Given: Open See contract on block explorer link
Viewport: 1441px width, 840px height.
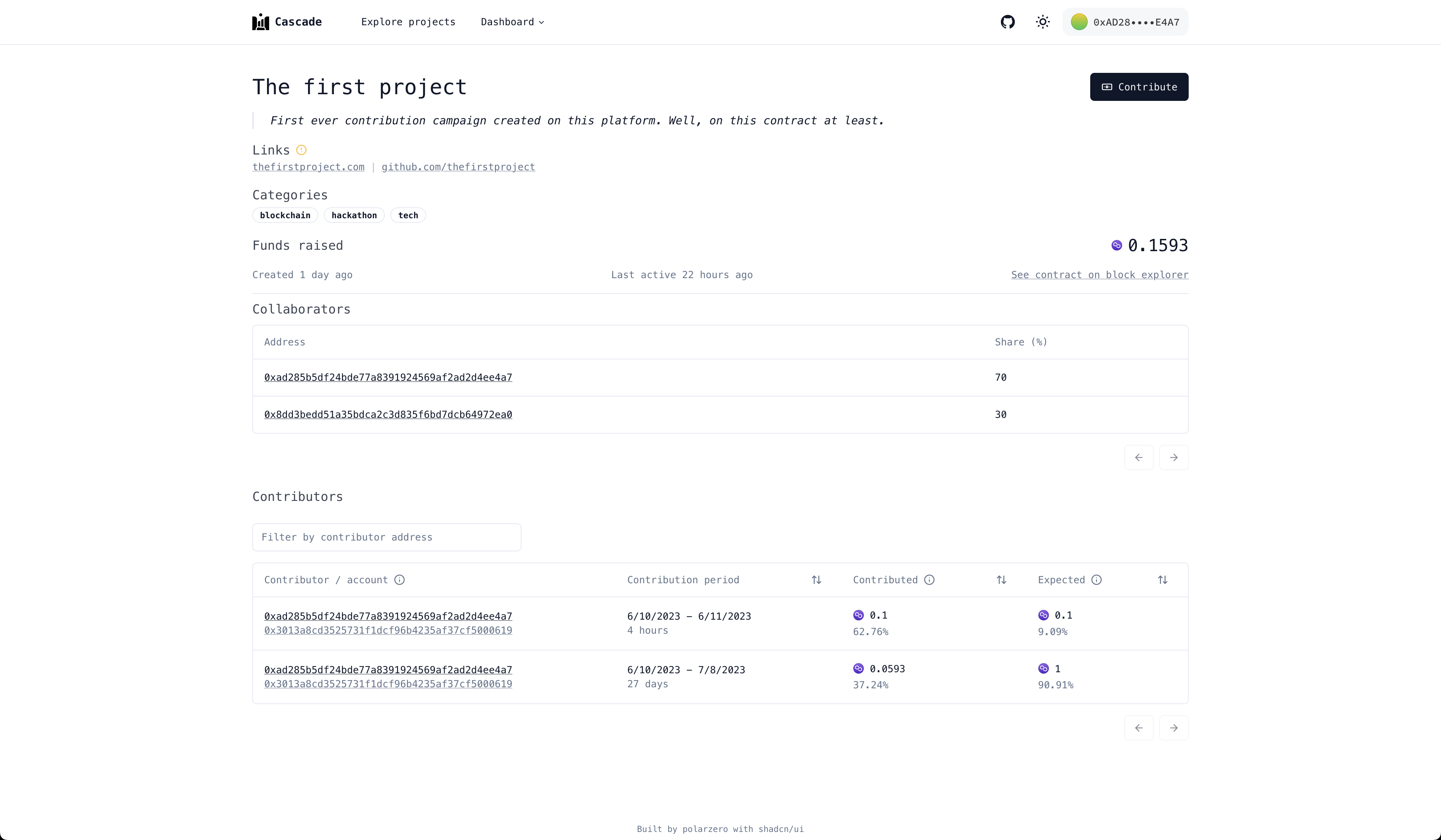Looking at the screenshot, I should click(1099, 275).
